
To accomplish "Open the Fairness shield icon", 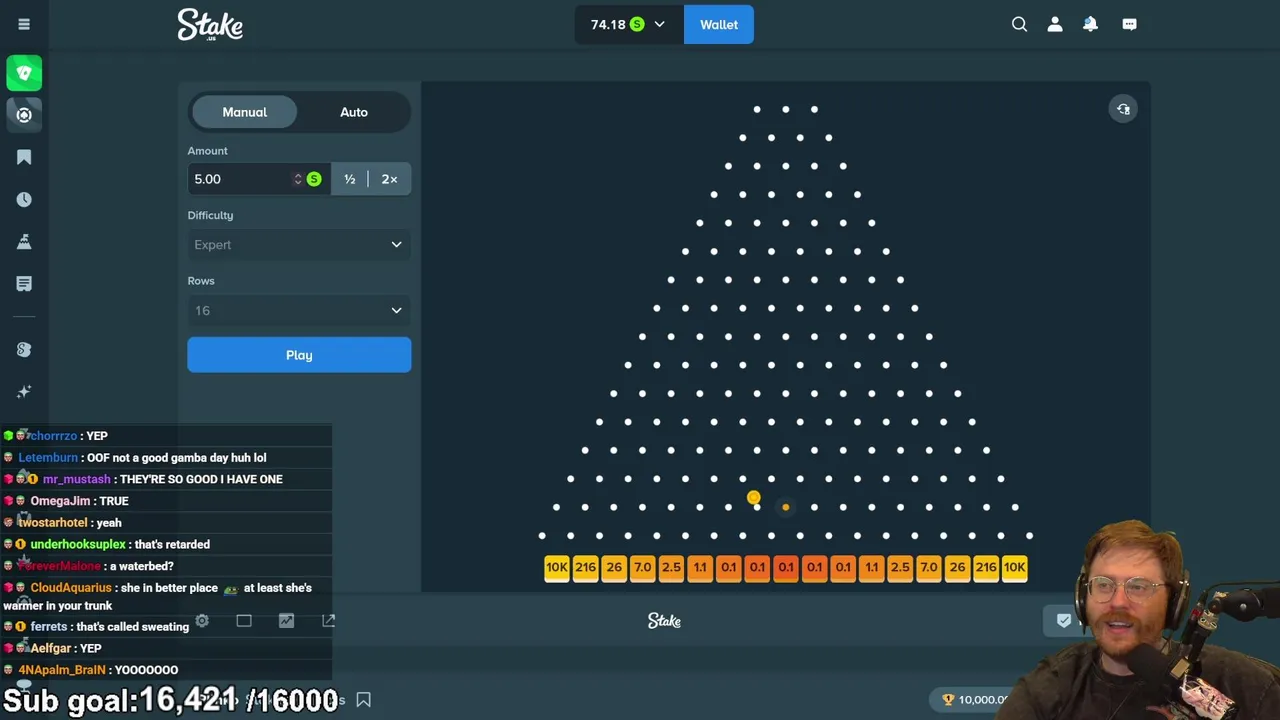I will [x=1063, y=621].
